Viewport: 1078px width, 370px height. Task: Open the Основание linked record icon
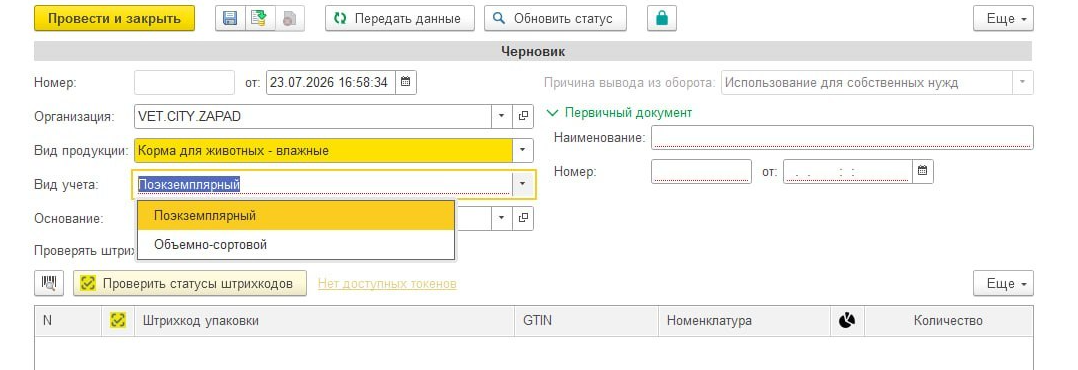(x=523, y=218)
